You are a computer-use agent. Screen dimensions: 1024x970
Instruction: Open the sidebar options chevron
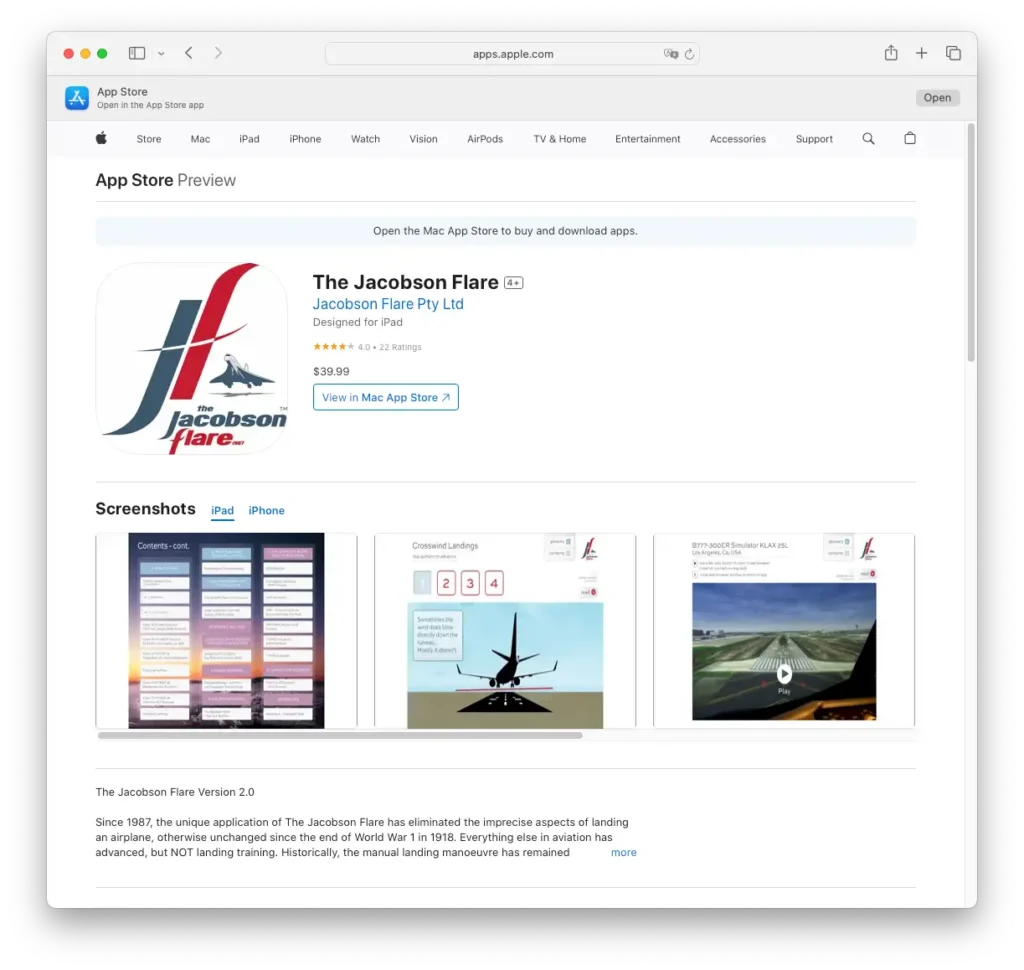(x=159, y=53)
